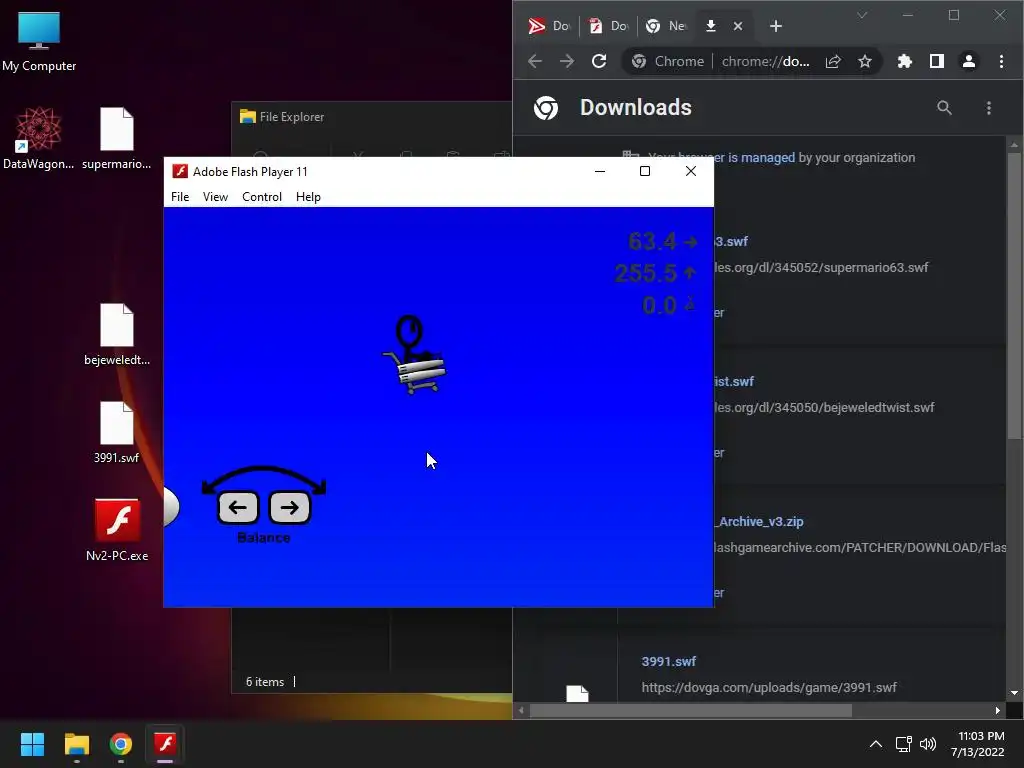This screenshot has width=1024, height=768.
Task: Click the Flash Player taskbar icon
Action: [165, 744]
